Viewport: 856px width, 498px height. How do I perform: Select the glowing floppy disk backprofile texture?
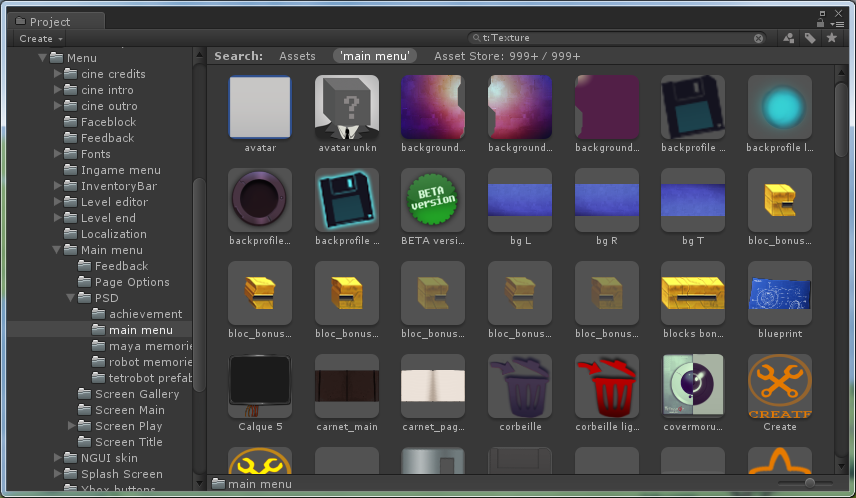347,200
